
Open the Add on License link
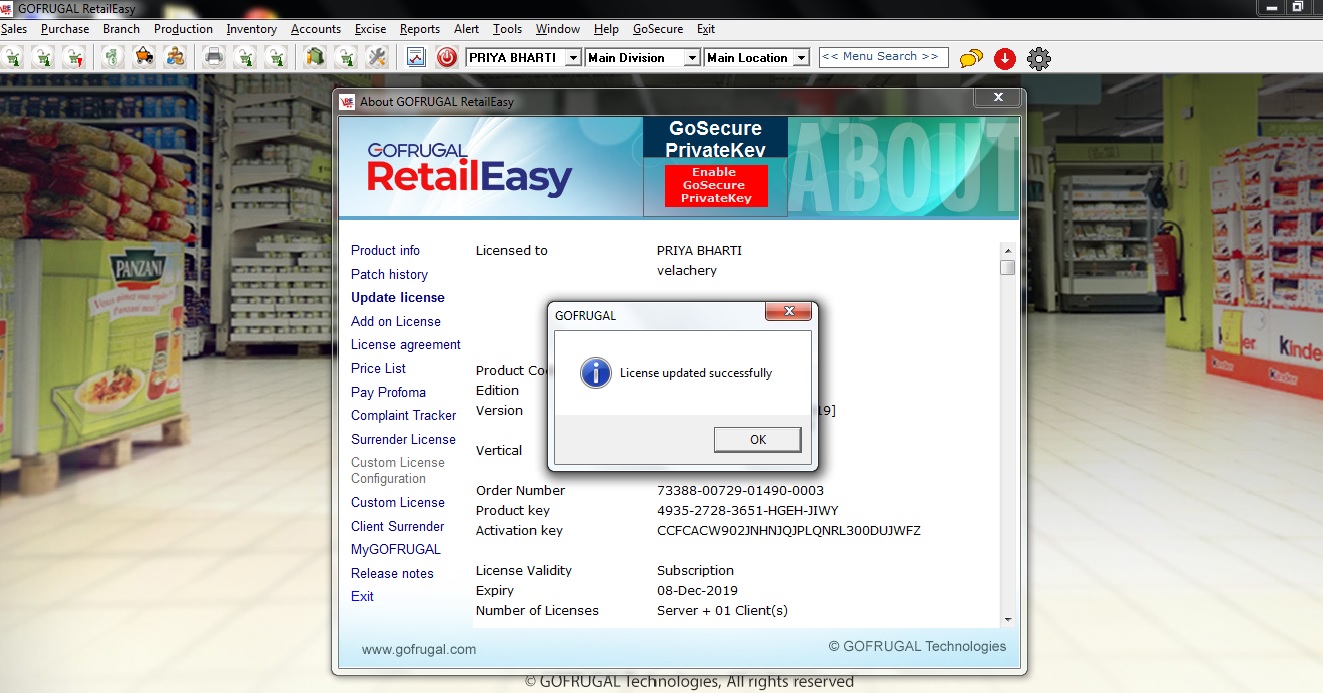click(396, 321)
